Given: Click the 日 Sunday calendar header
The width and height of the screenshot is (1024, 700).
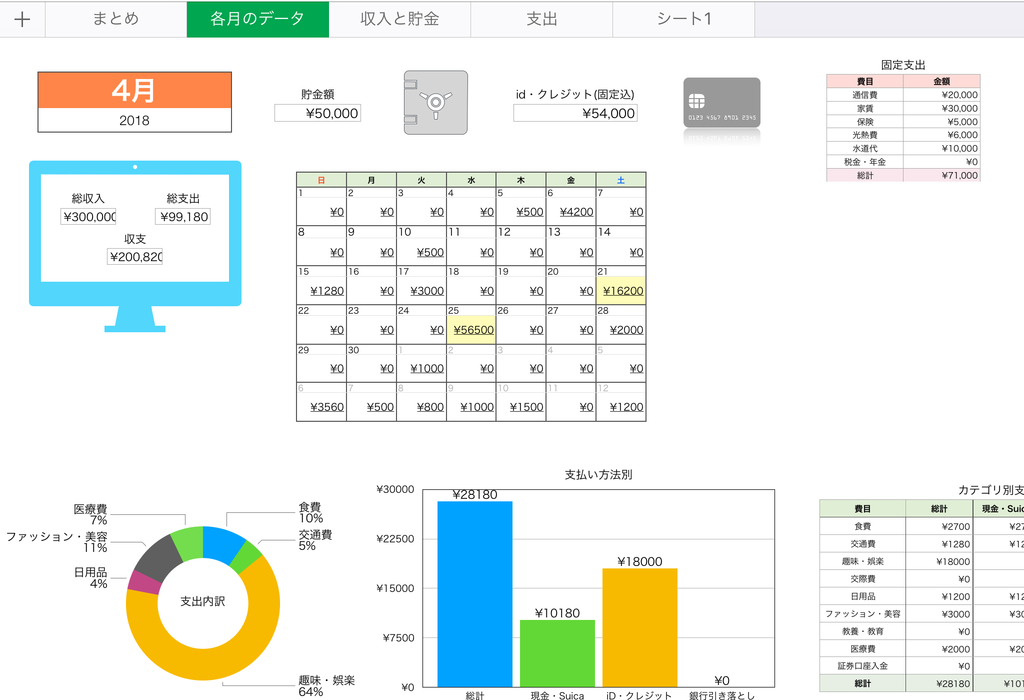Looking at the screenshot, I should pyautogui.click(x=321, y=180).
